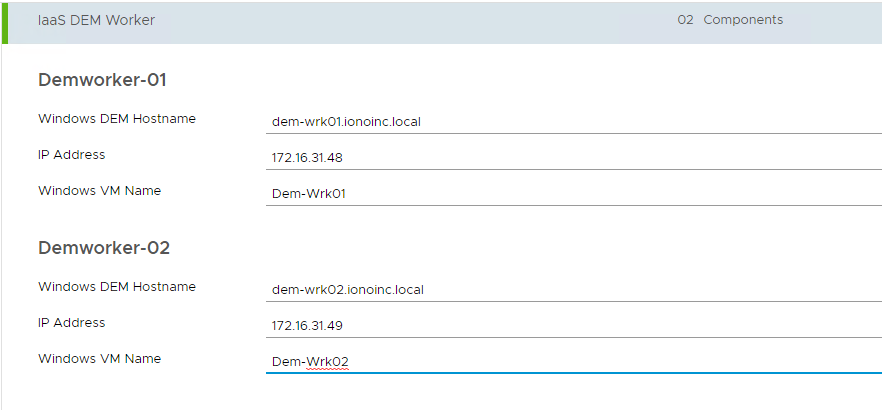Click the IaaS DEM Worker section header

click(96, 20)
